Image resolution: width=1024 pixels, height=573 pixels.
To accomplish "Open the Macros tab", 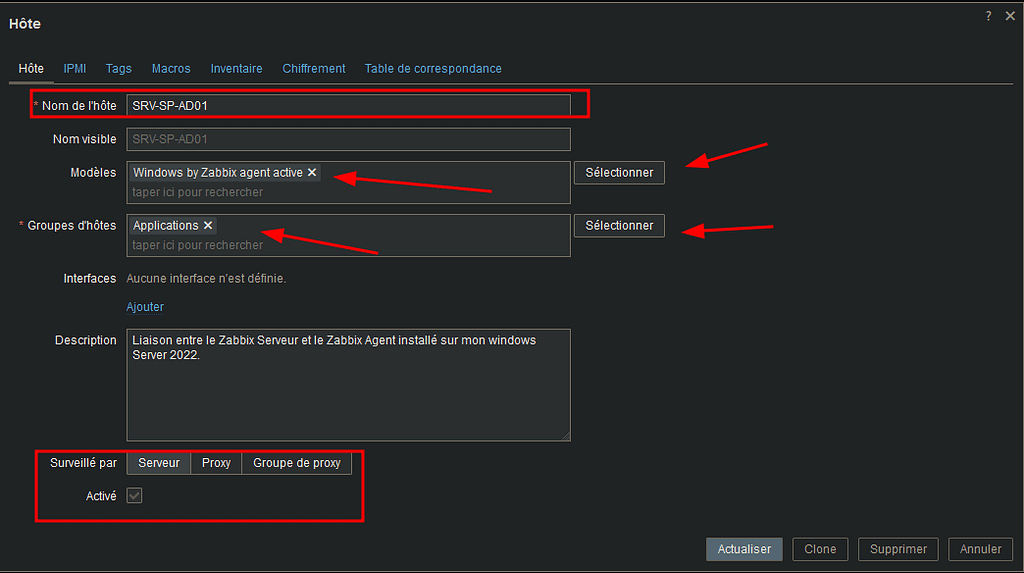I will (171, 69).
